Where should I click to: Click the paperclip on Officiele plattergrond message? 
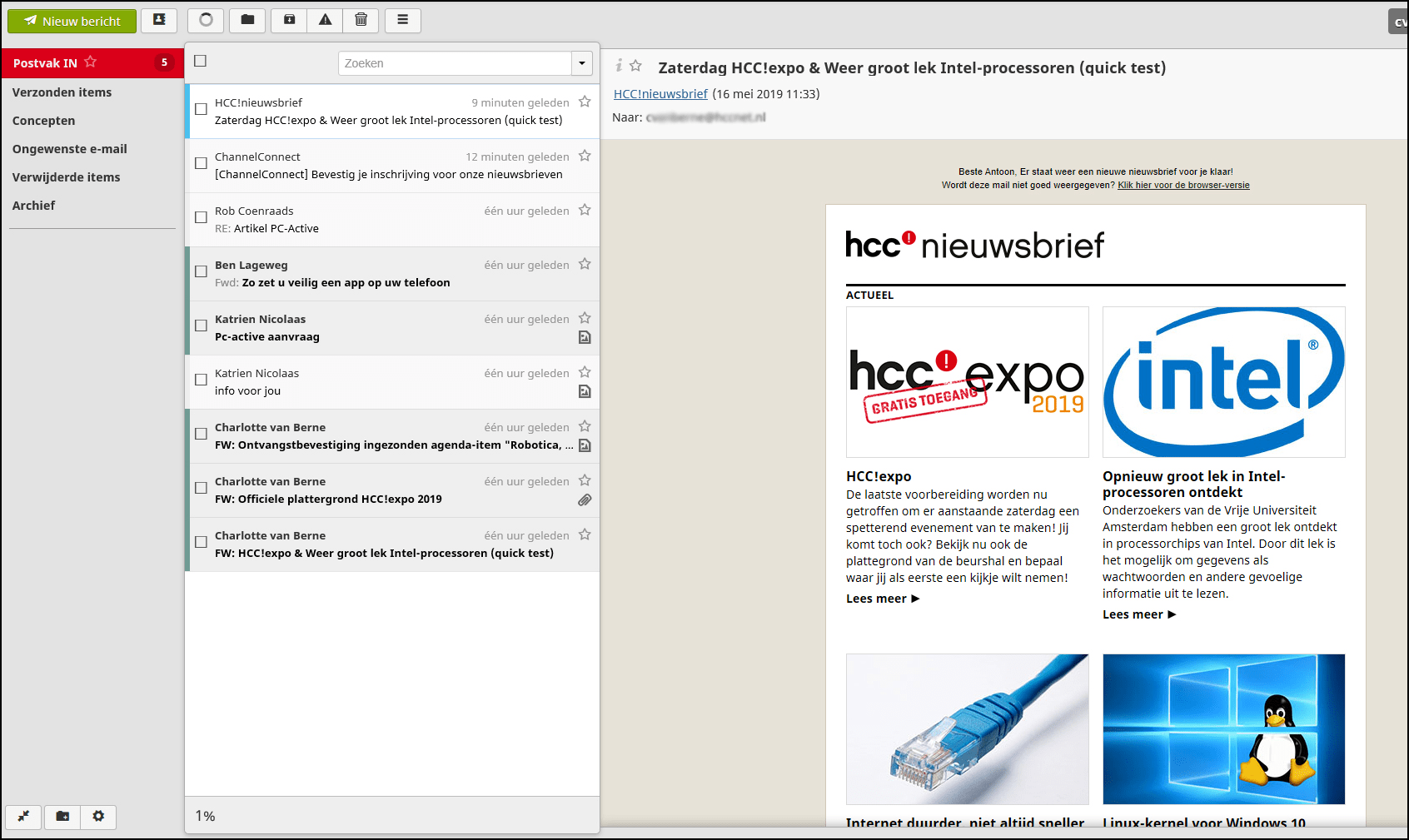(x=585, y=500)
